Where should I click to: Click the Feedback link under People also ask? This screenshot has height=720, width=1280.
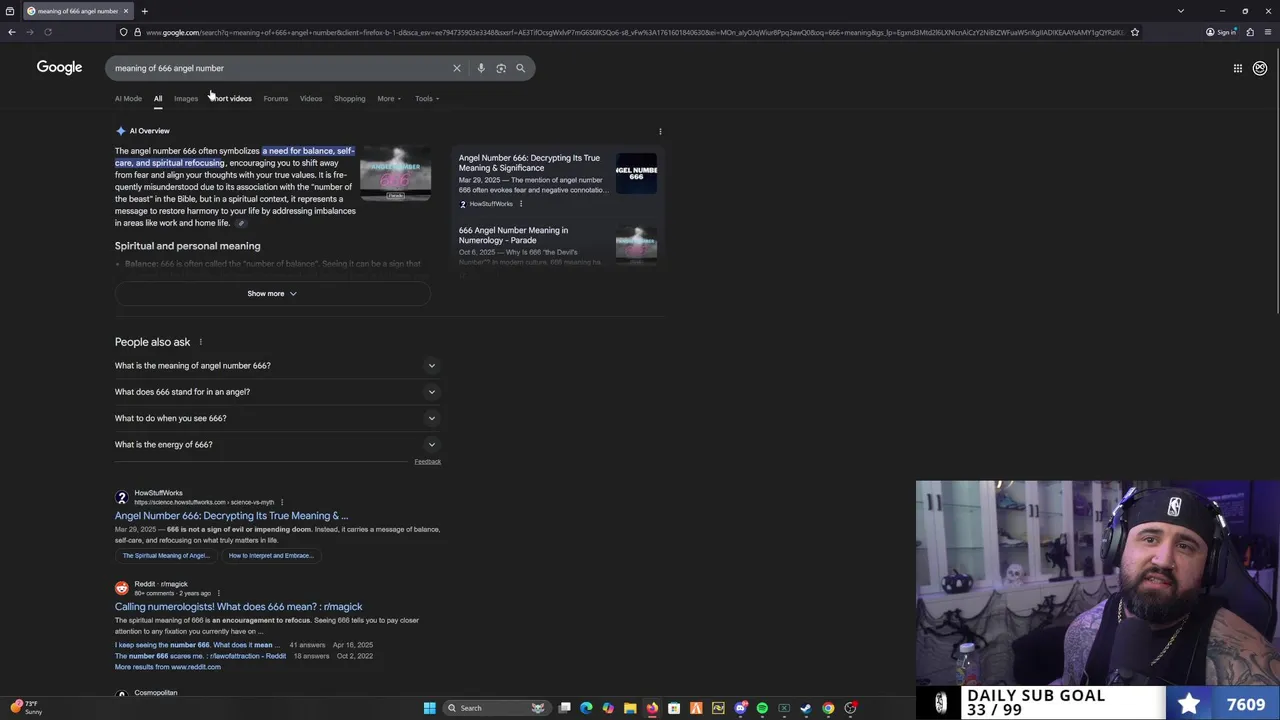tap(427, 462)
